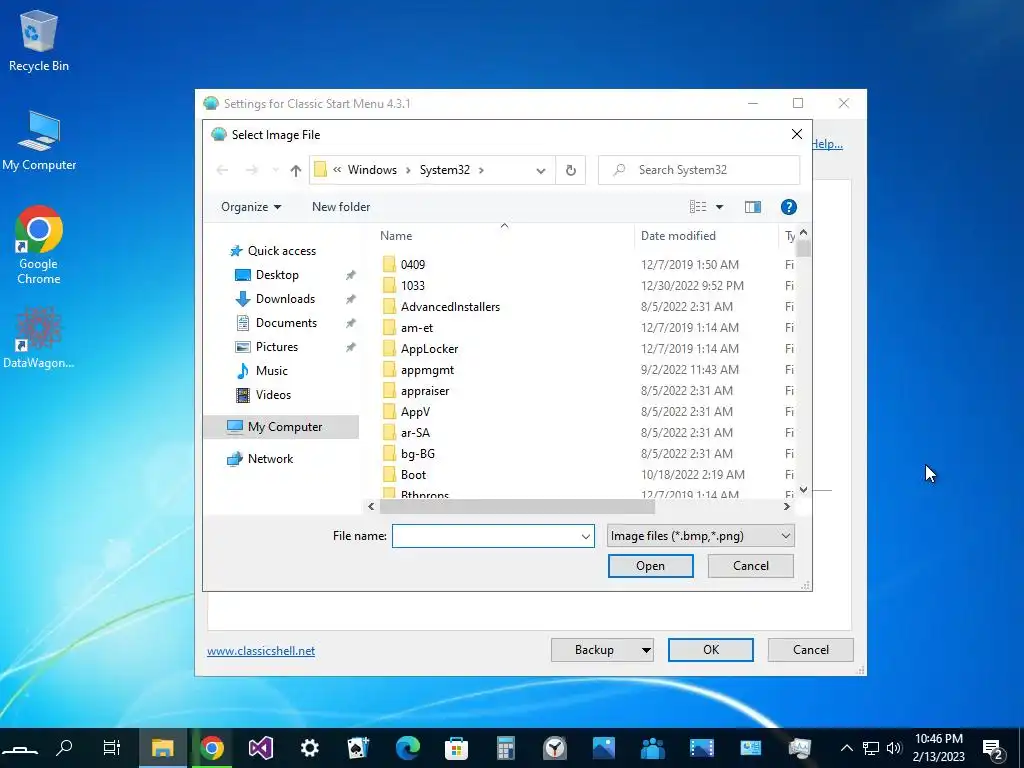Click the System32 segment in address bar
Image resolution: width=1024 pixels, height=768 pixels.
tap(445, 170)
